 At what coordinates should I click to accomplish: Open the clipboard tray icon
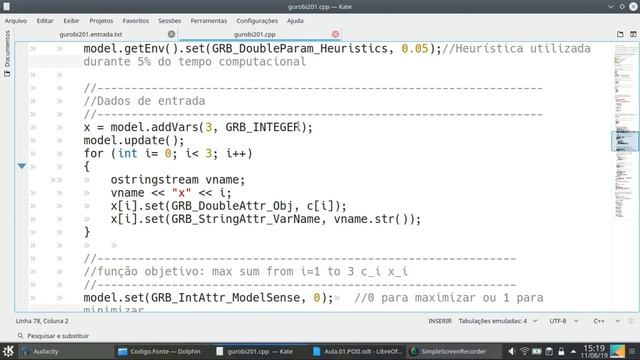(x=549, y=351)
